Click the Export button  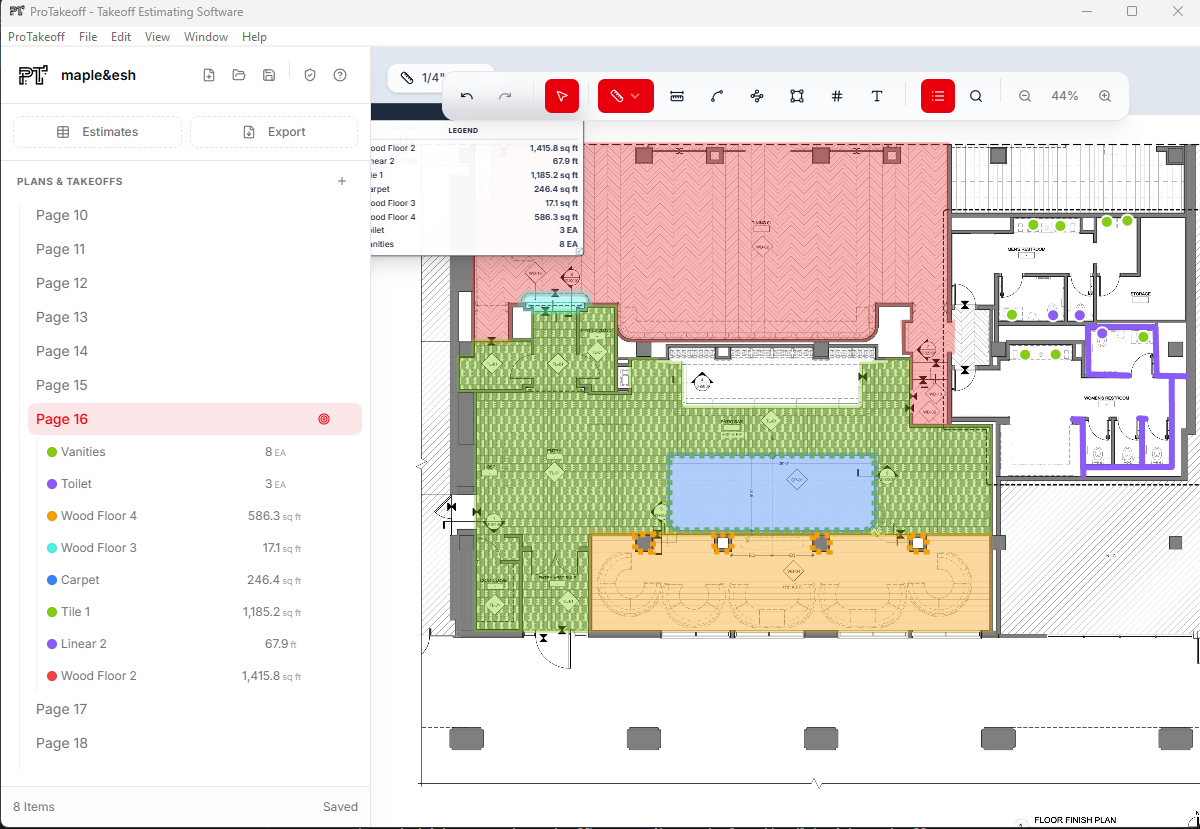tap(273, 131)
